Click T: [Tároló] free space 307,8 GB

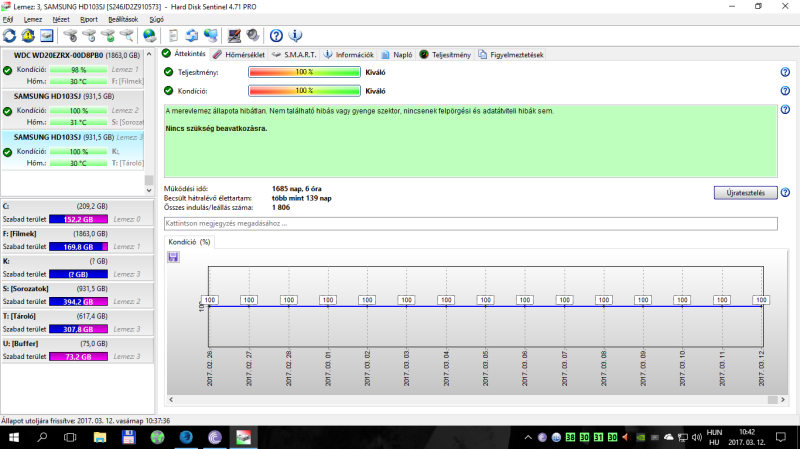click(79, 330)
